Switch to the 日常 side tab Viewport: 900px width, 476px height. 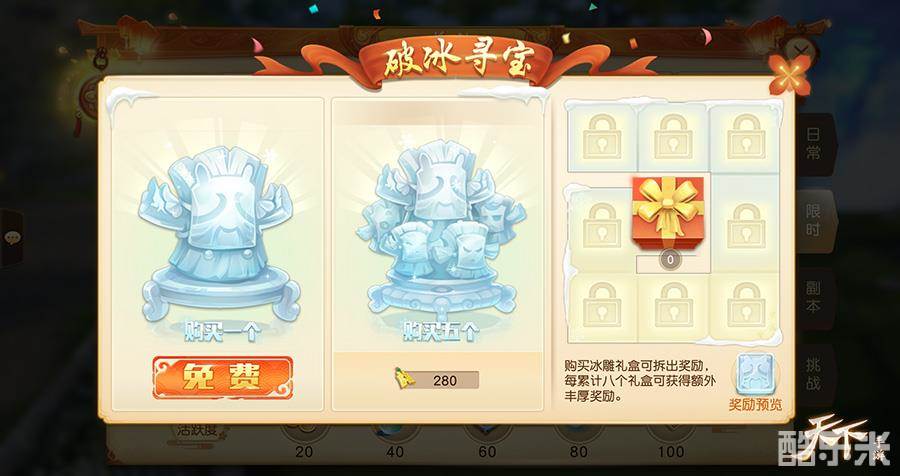point(814,144)
